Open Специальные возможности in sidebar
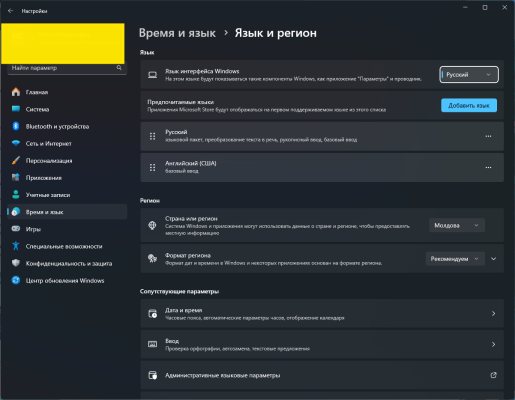This screenshot has width=515, height=400. 67,246
